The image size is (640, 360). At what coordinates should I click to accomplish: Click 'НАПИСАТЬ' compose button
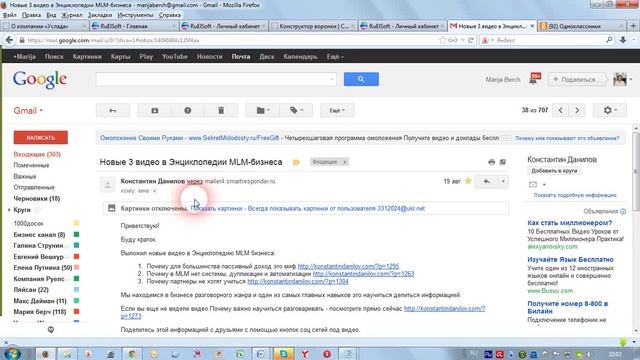[41, 138]
